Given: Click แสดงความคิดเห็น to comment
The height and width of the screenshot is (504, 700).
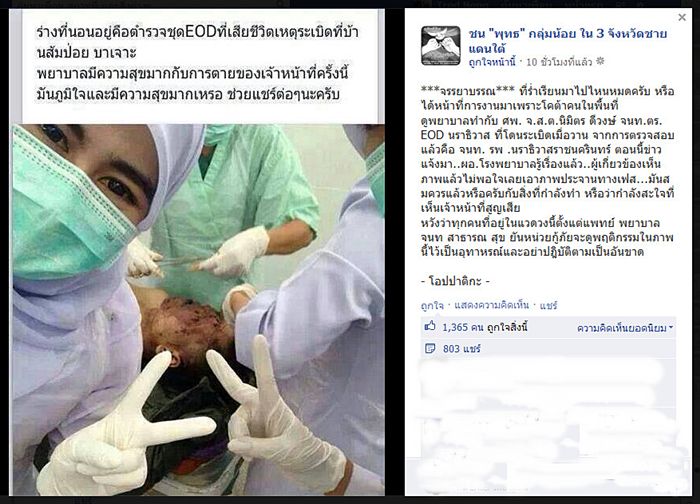Looking at the screenshot, I should [491, 305].
